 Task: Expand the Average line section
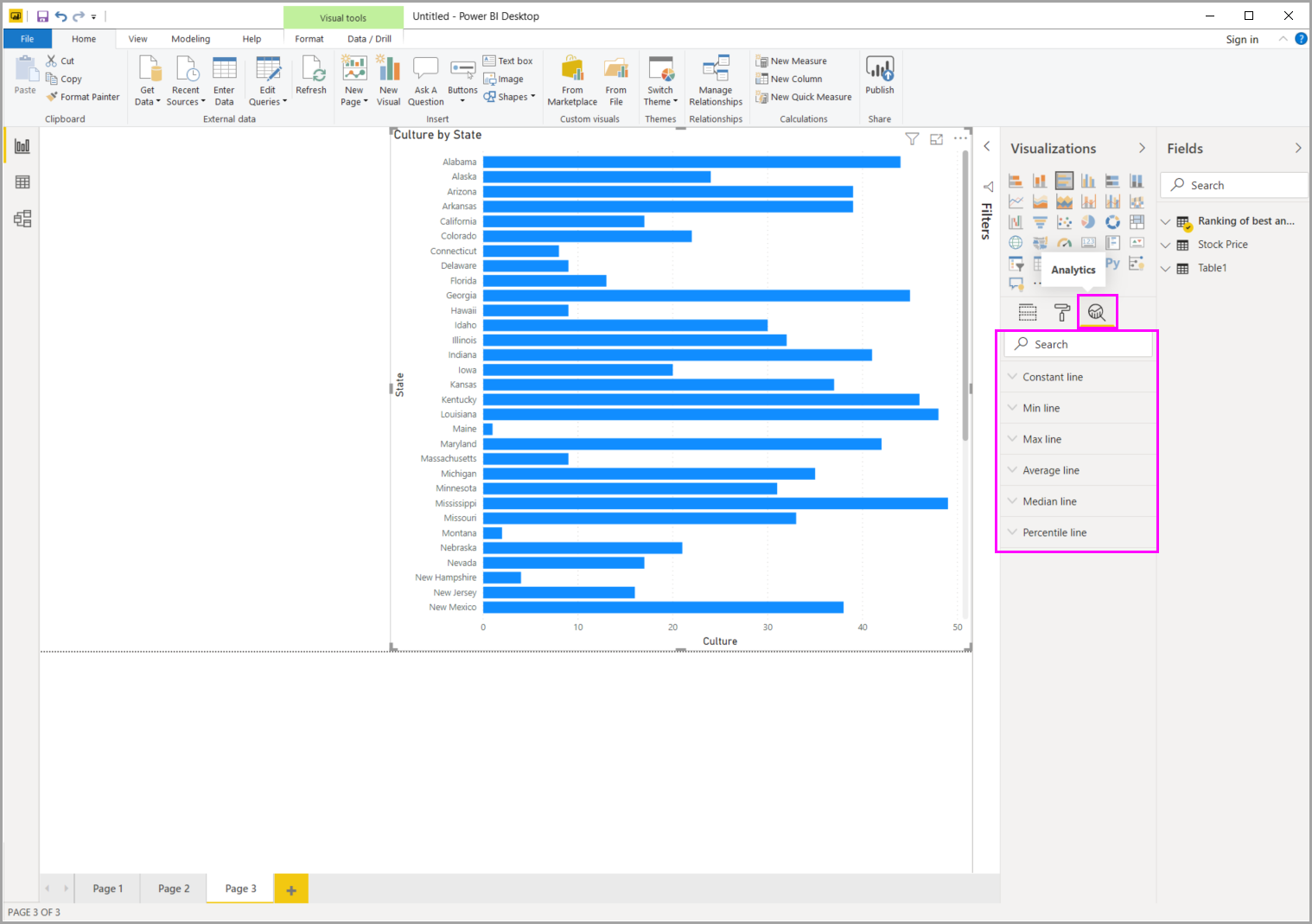click(x=1078, y=470)
